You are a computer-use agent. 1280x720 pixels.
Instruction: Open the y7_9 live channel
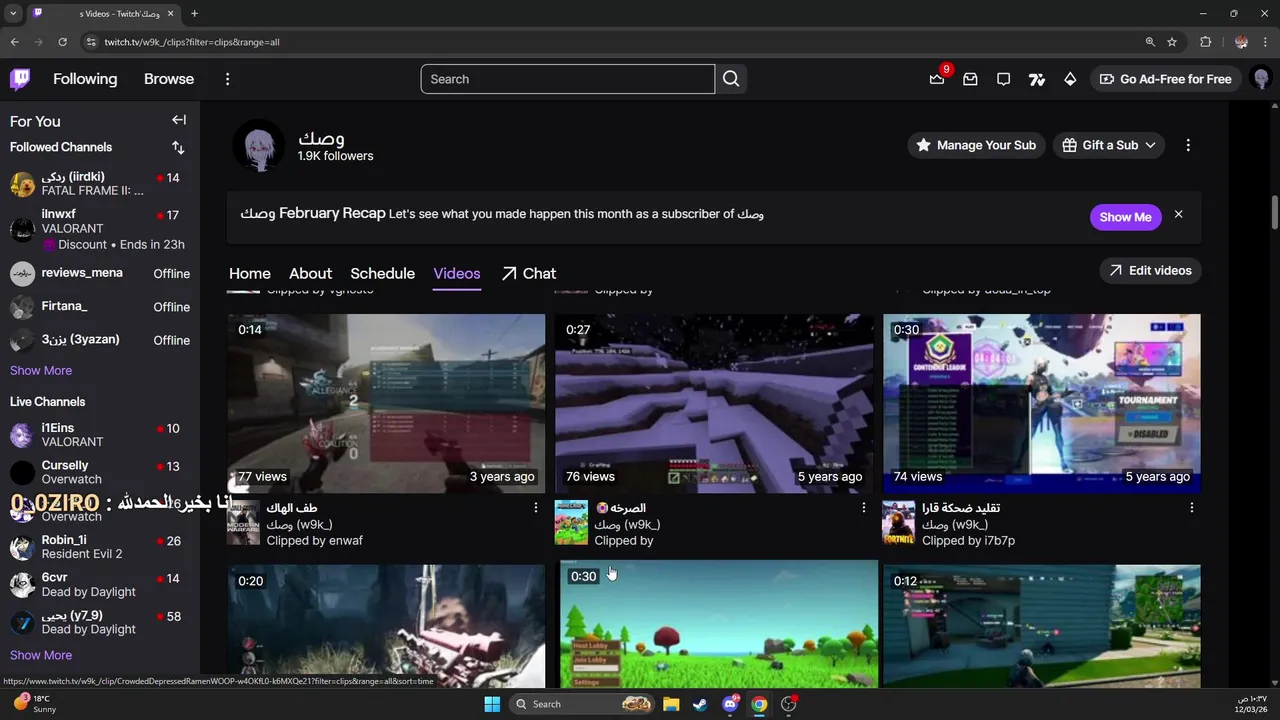100,622
